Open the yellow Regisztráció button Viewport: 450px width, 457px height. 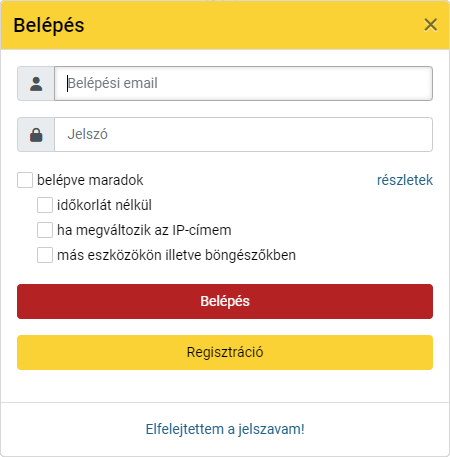pos(225,352)
